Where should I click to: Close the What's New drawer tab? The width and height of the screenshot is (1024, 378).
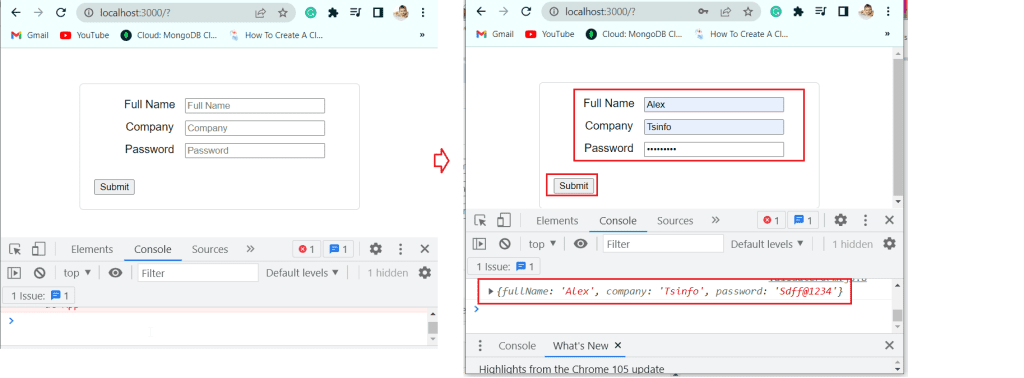click(x=618, y=345)
